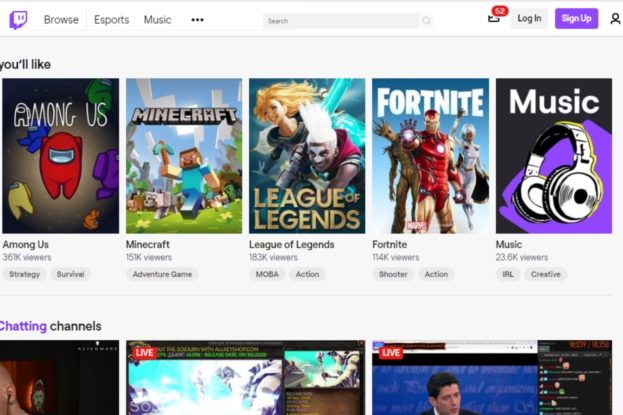Open the Chatting category link
The width and height of the screenshot is (623, 415).
22,326
